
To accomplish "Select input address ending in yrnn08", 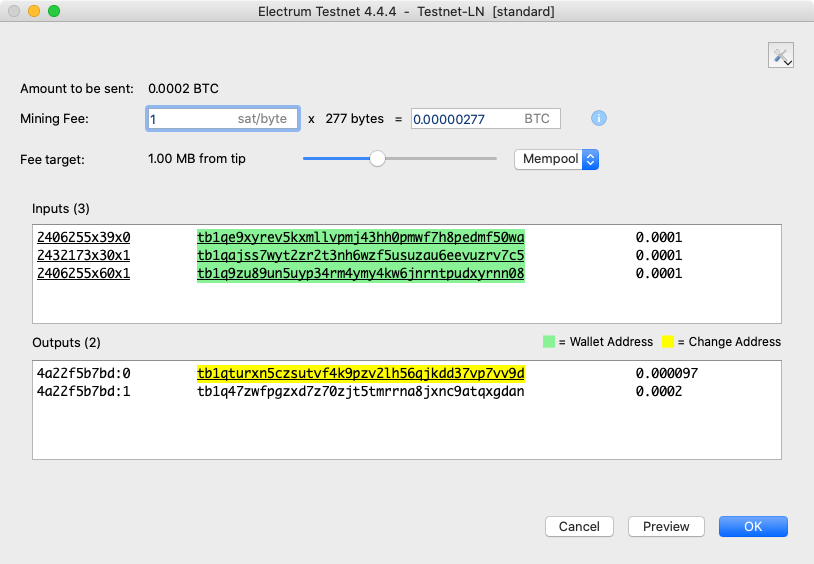I will click(x=361, y=273).
